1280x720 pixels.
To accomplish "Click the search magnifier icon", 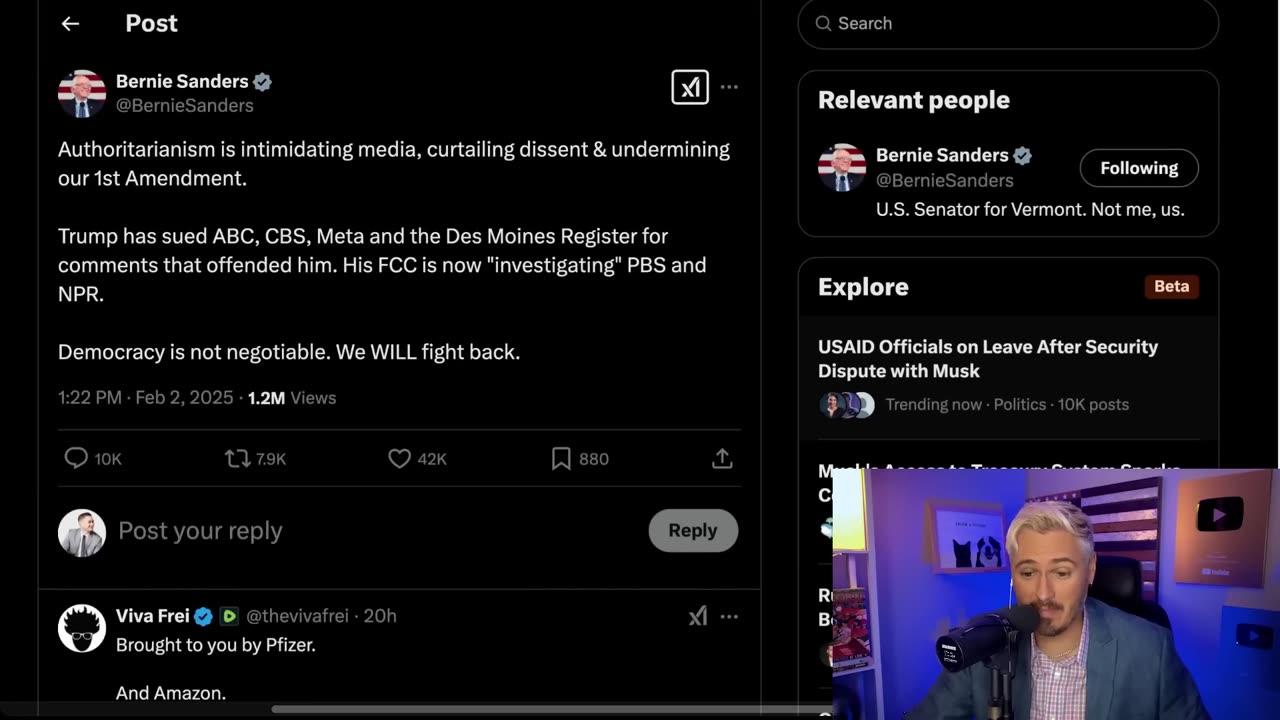I will pyautogui.click(x=823, y=23).
